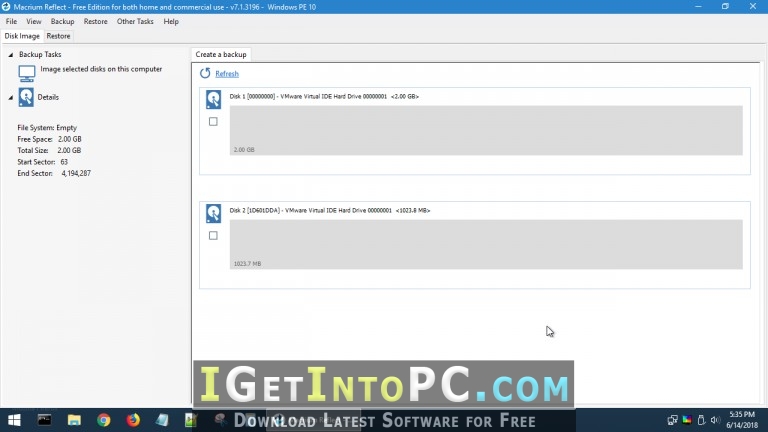Switch to the Disk Image tab

[22, 36]
